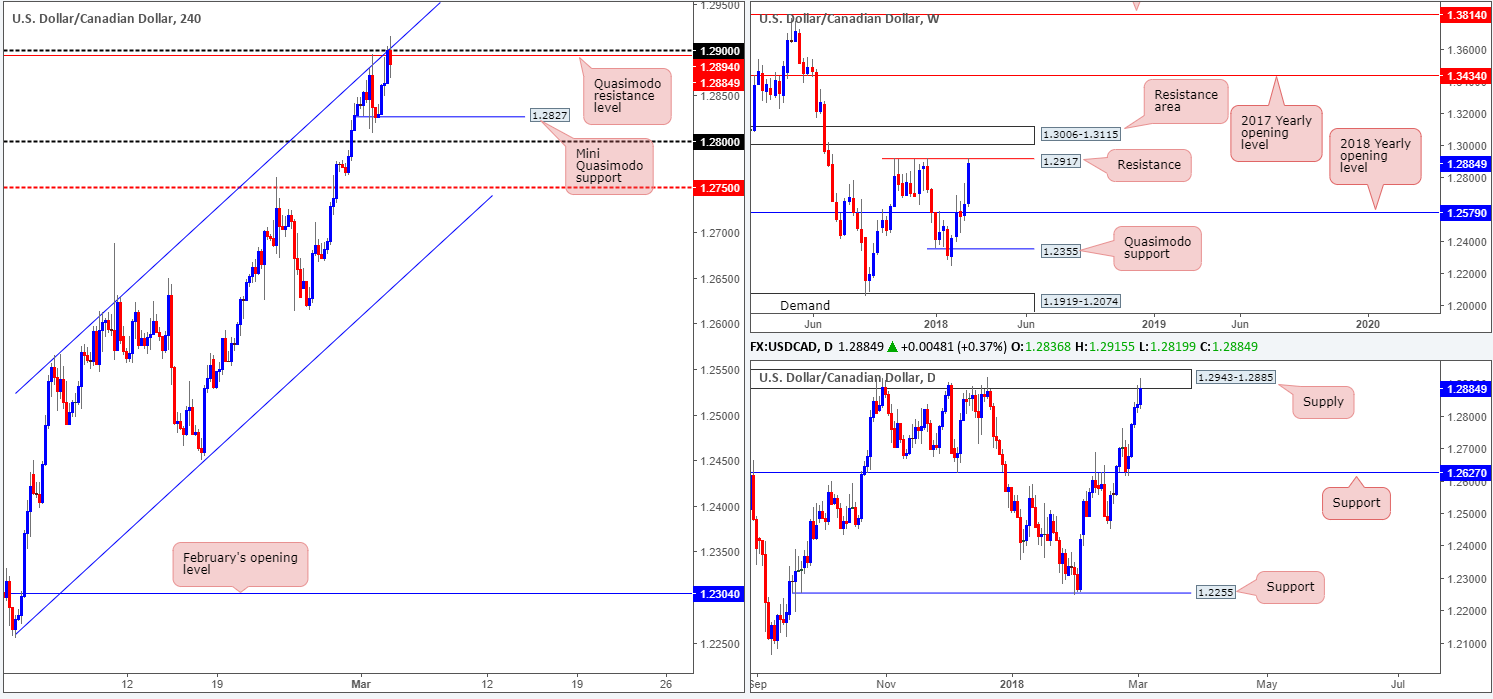The width and height of the screenshot is (1493, 699).
Task: Click the 1.1919-1.2074 zone label
Action: pos(1081,301)
